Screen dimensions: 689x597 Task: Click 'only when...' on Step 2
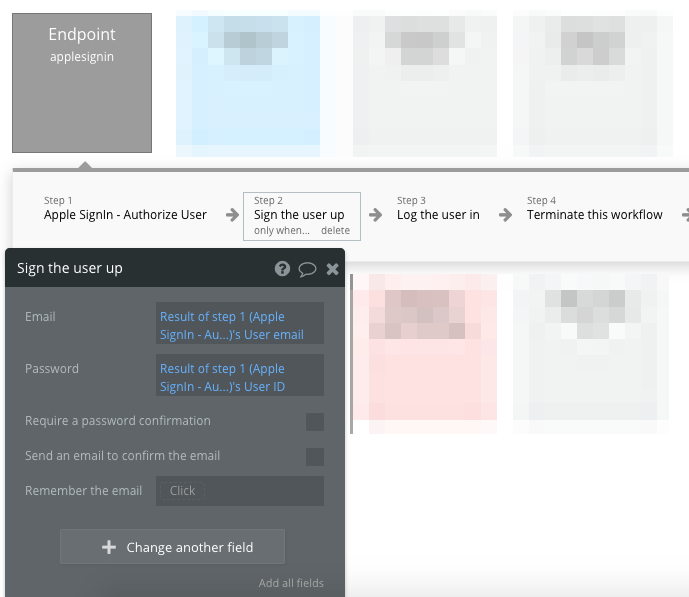(x=282, y=231)
